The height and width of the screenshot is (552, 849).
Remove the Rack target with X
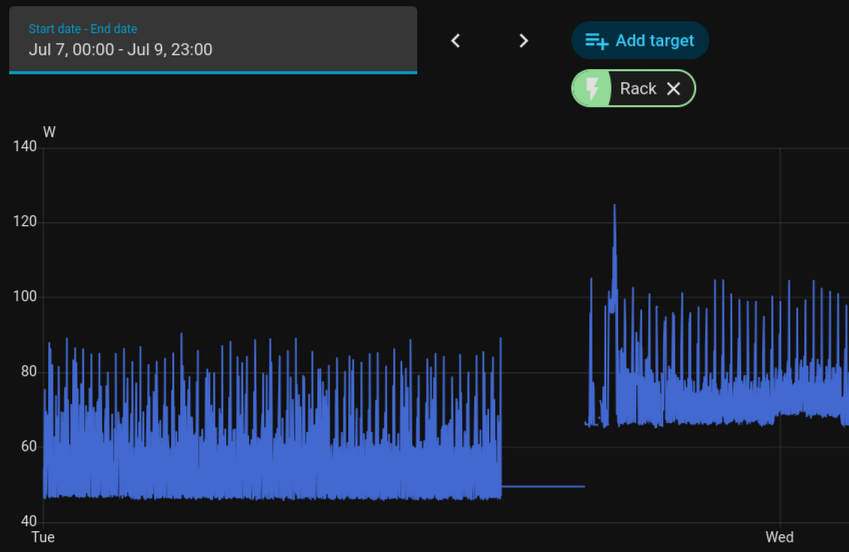pos(674,88)
